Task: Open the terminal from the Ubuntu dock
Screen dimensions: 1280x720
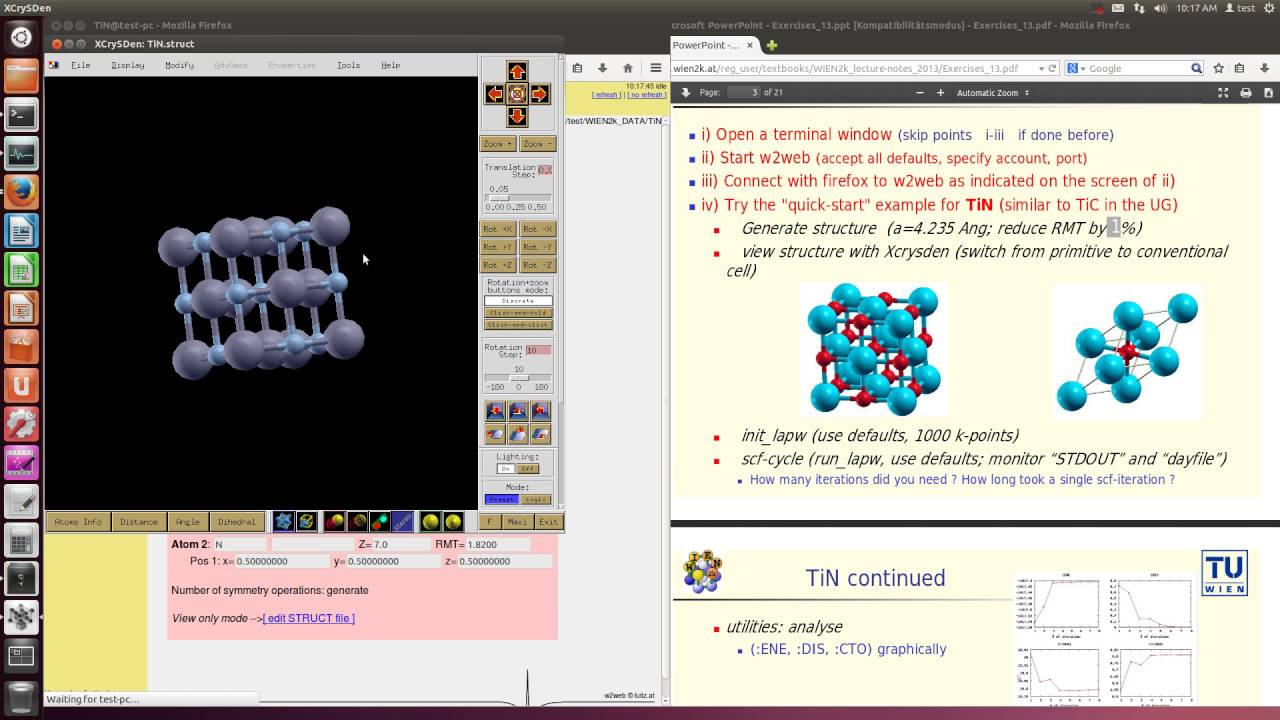Action: [22, 115]
